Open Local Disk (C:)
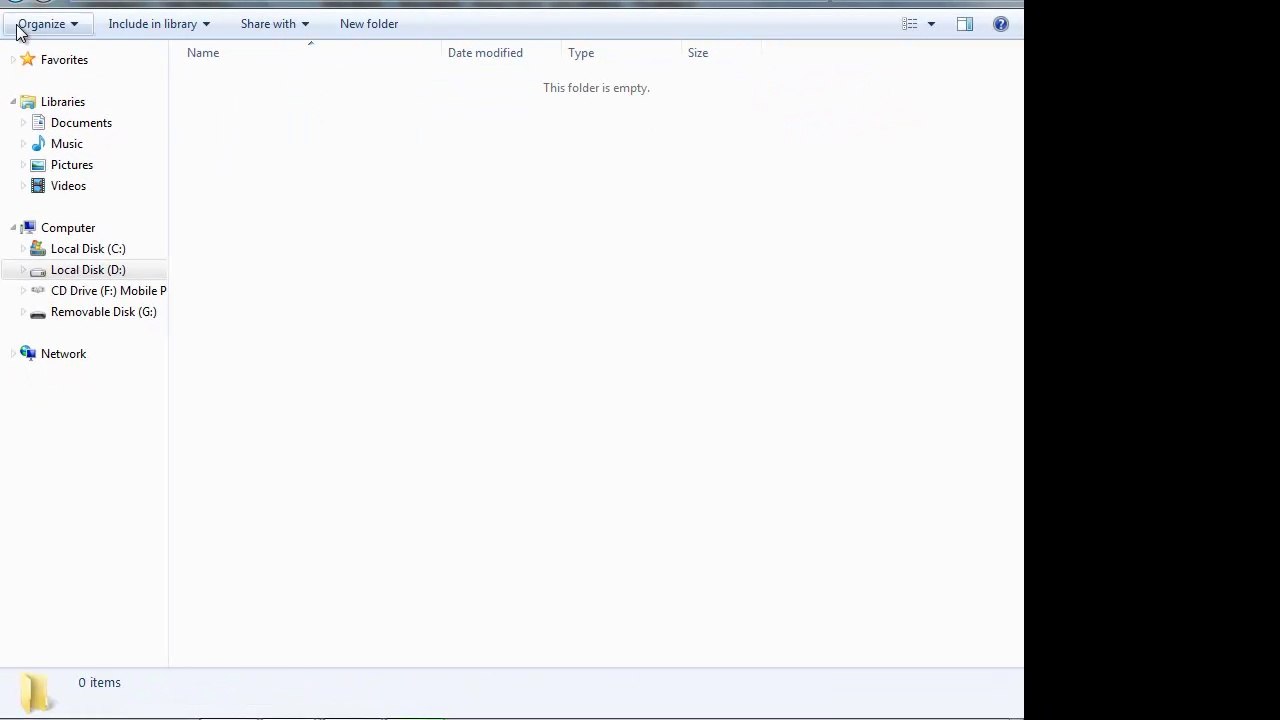This screenshot has width=1280, height=720. pos(88,249)
